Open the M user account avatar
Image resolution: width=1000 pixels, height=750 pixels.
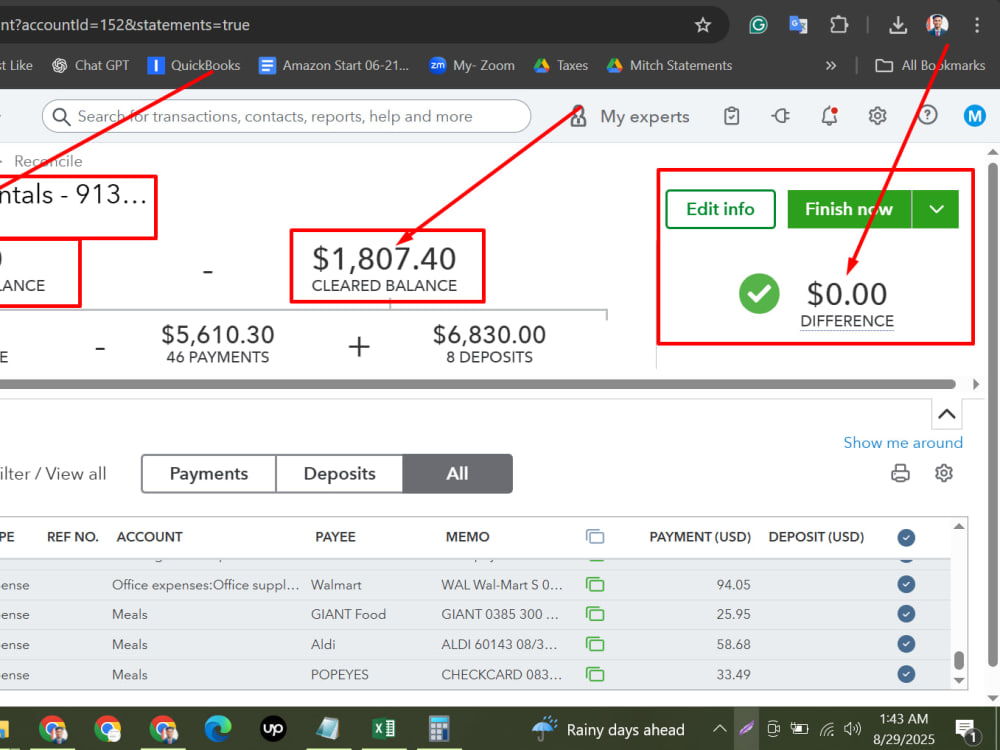click(x=974, y=116)
